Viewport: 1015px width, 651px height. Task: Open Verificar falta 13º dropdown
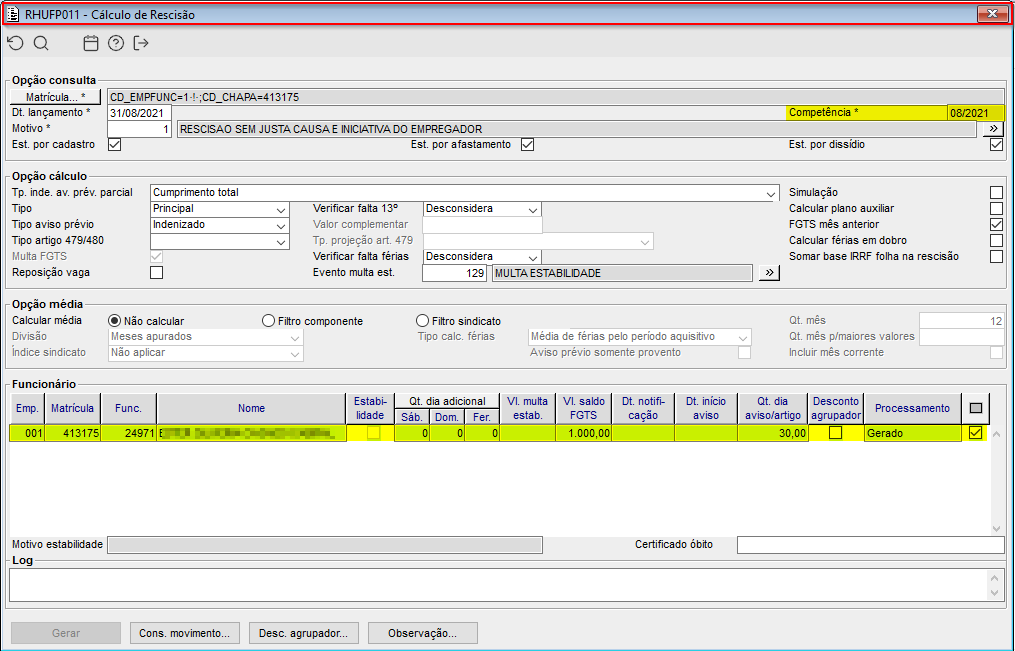(x=532, y=209)
